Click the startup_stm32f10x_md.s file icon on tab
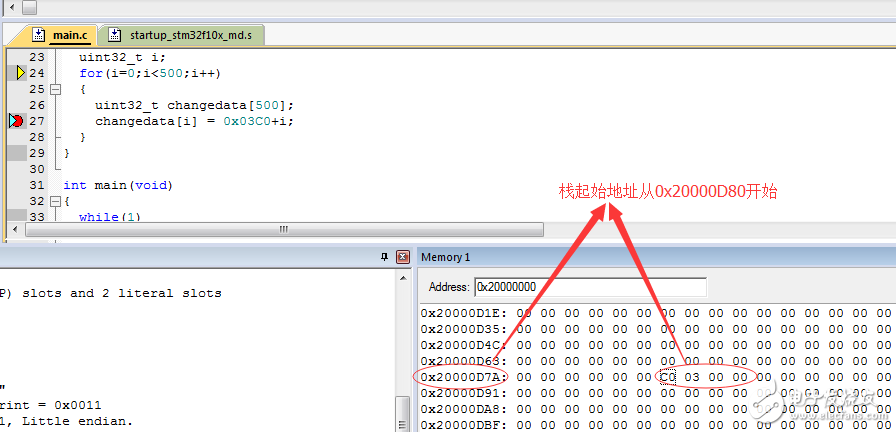Image resolution: width=896 pixels, height=432 pixels. tap(115, 35)
